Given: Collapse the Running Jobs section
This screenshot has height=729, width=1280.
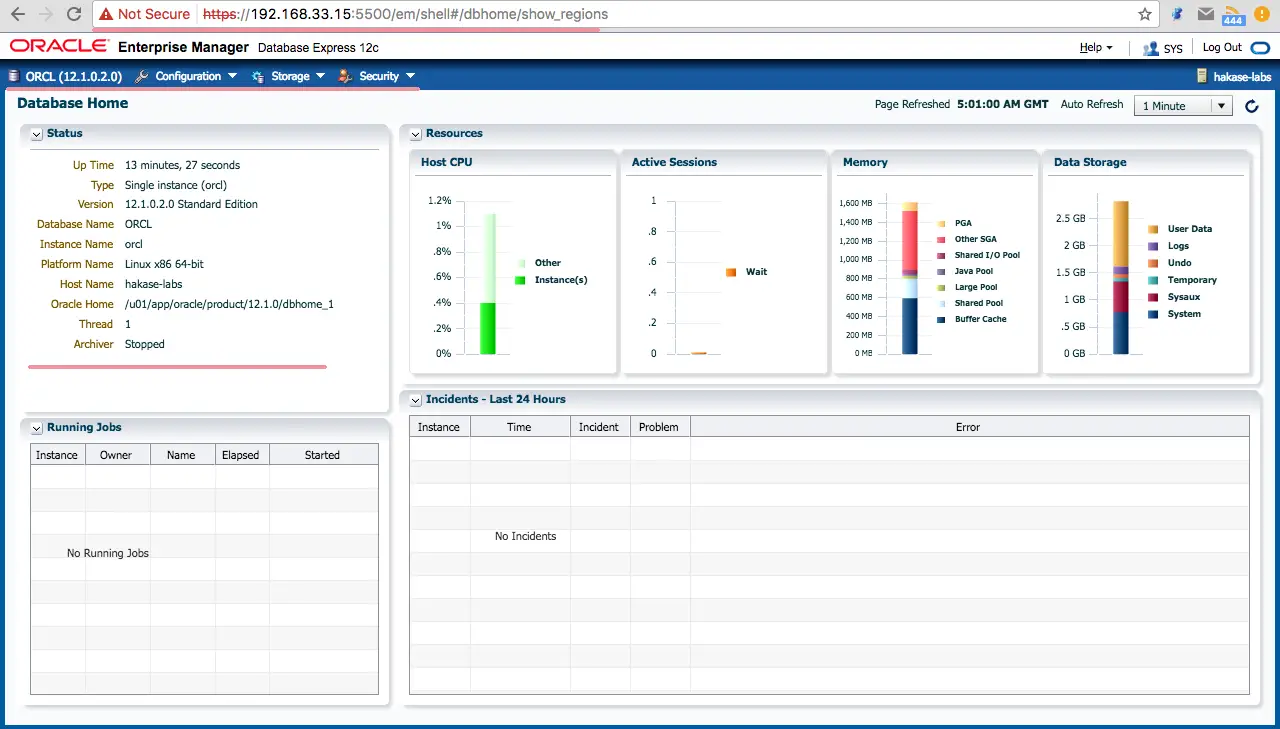Looking at the screenshot, I should (36, 428).
